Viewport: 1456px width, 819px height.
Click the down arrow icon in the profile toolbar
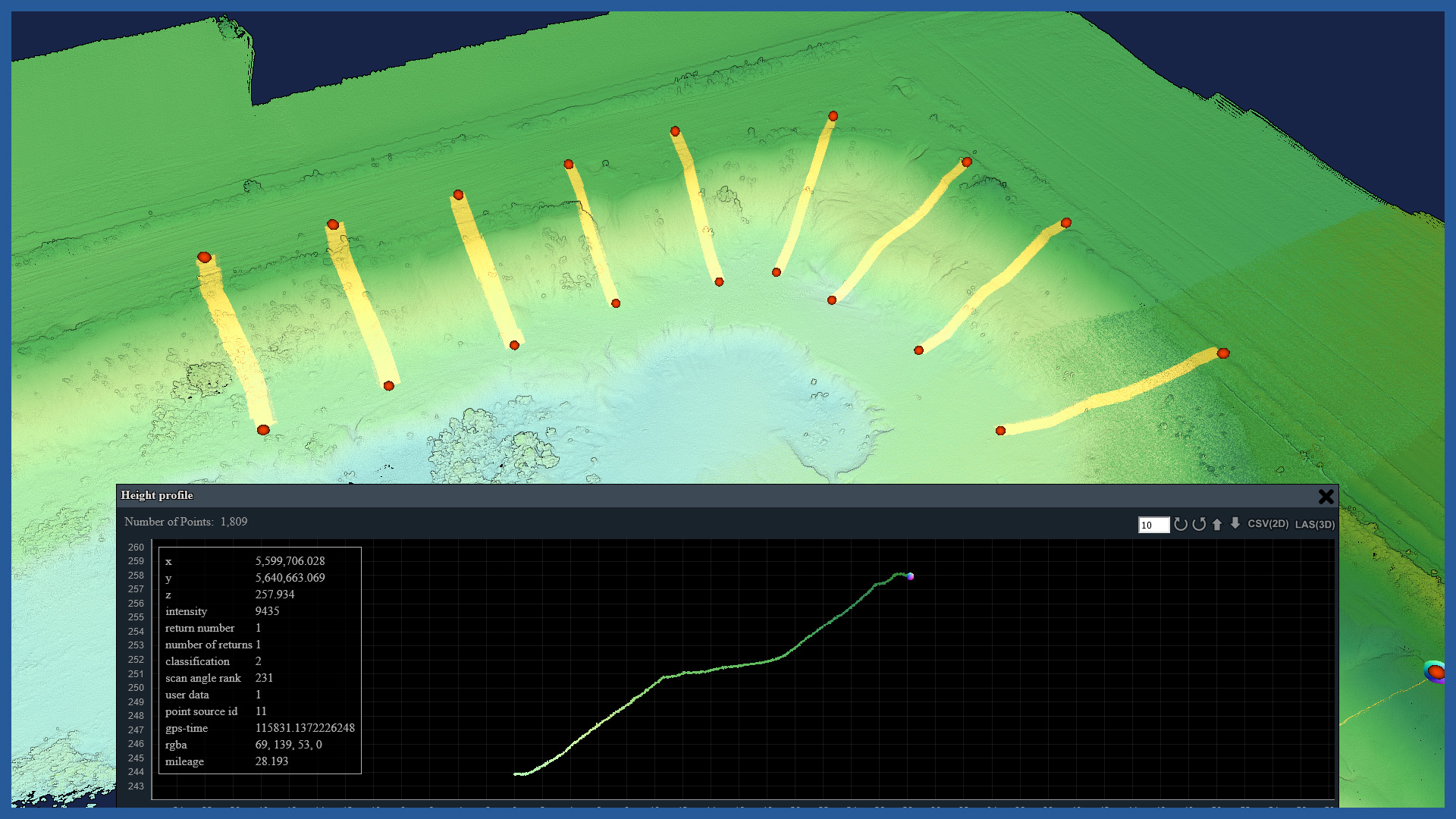[x=1235, y=523]
